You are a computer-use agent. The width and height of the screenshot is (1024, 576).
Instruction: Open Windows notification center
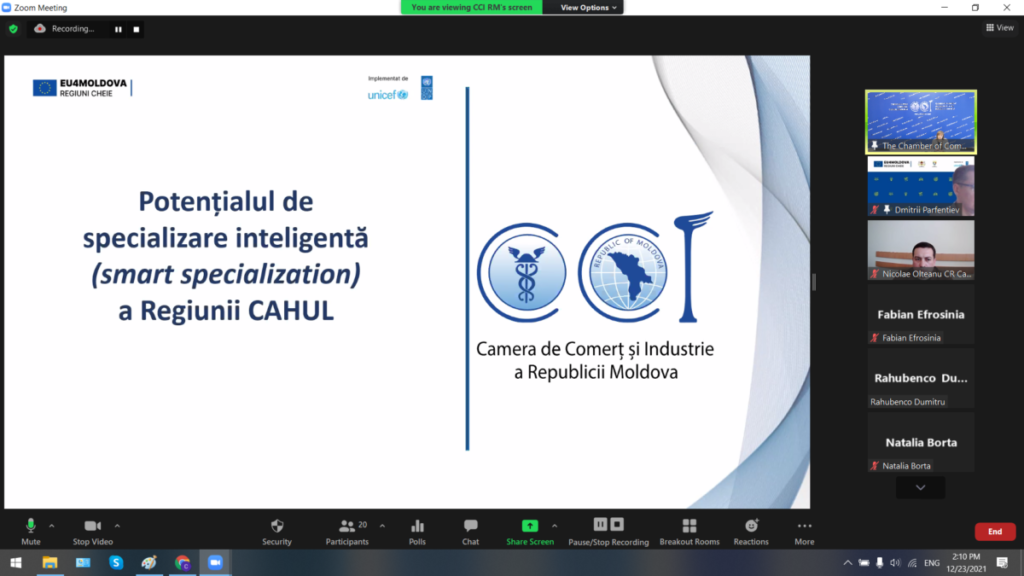tap(1002, 563)
